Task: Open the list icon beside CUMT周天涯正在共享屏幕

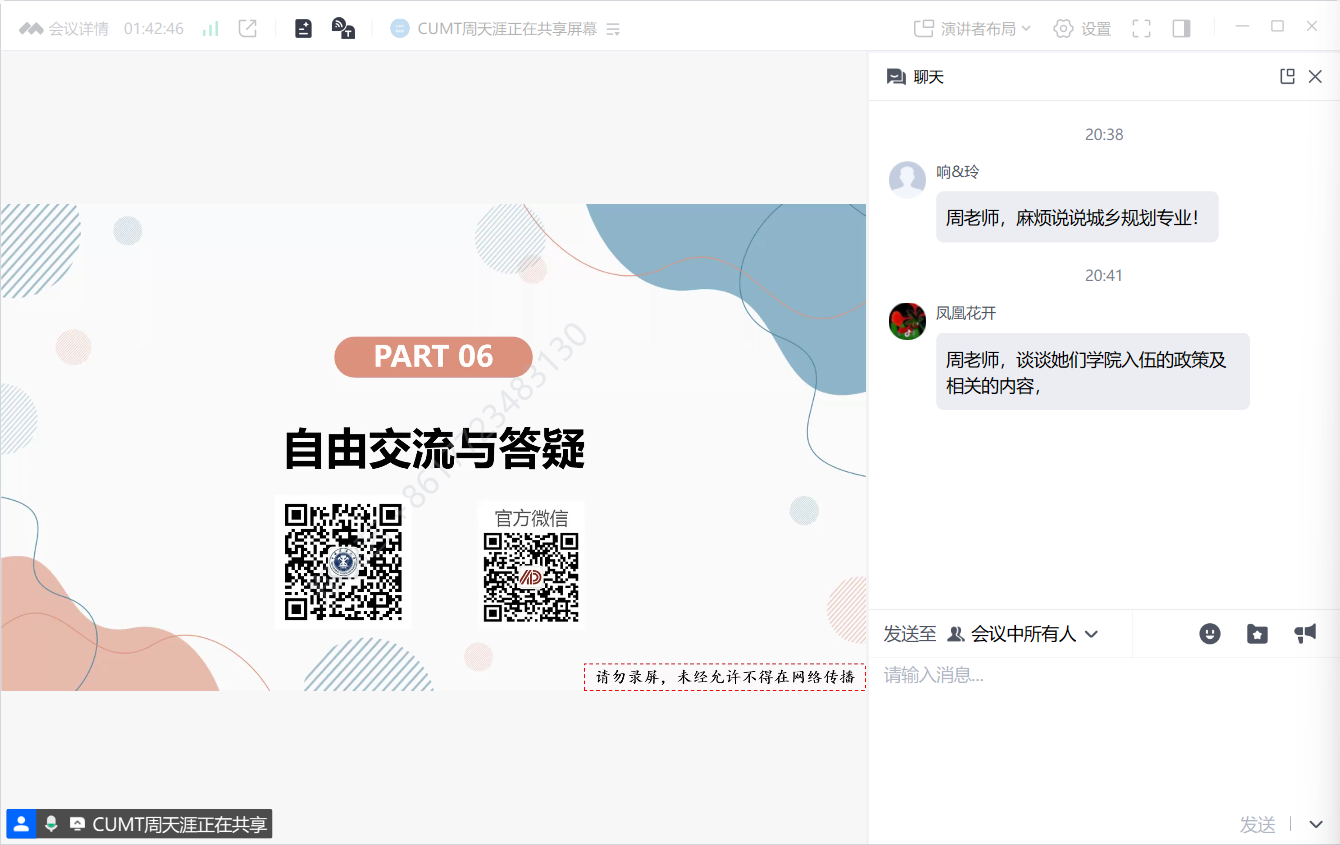Action: click(614, 30)
